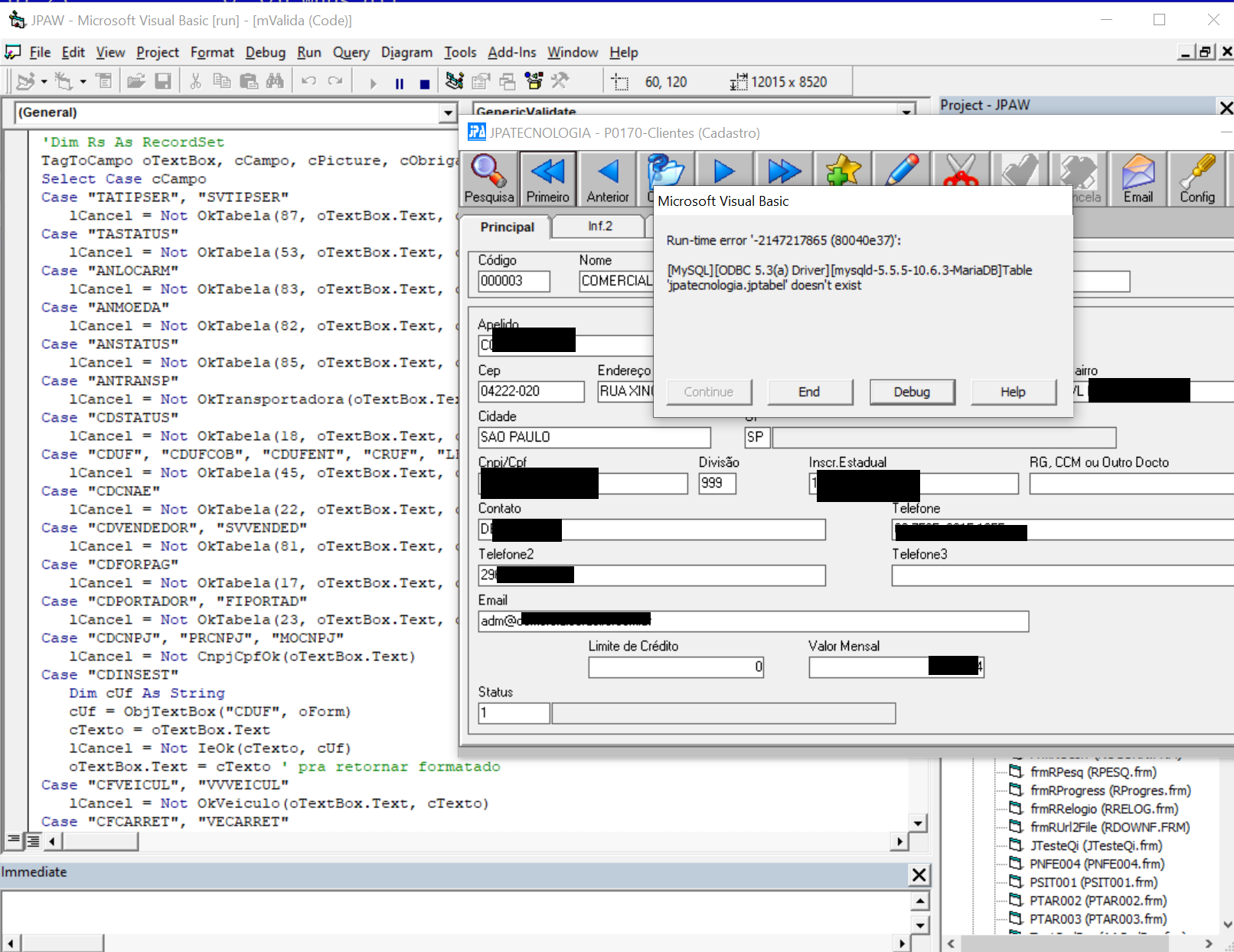
Task: Click the Break (pause) toolbar icon
Action: (399, 83)
